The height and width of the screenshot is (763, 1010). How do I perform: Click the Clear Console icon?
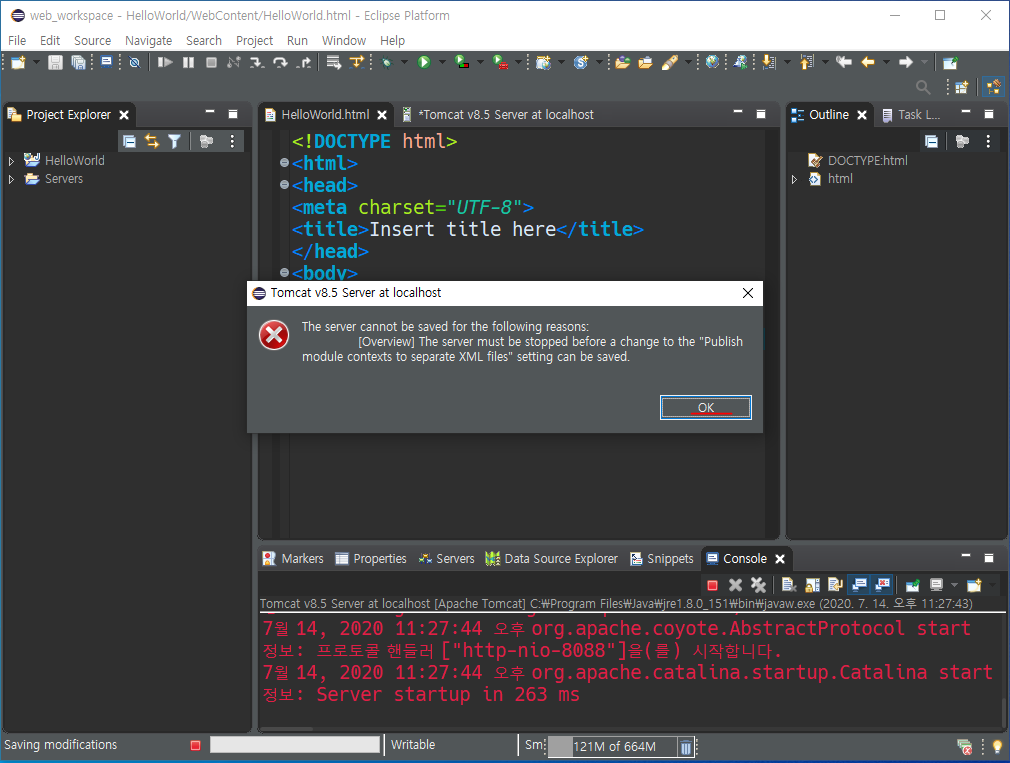789,585
